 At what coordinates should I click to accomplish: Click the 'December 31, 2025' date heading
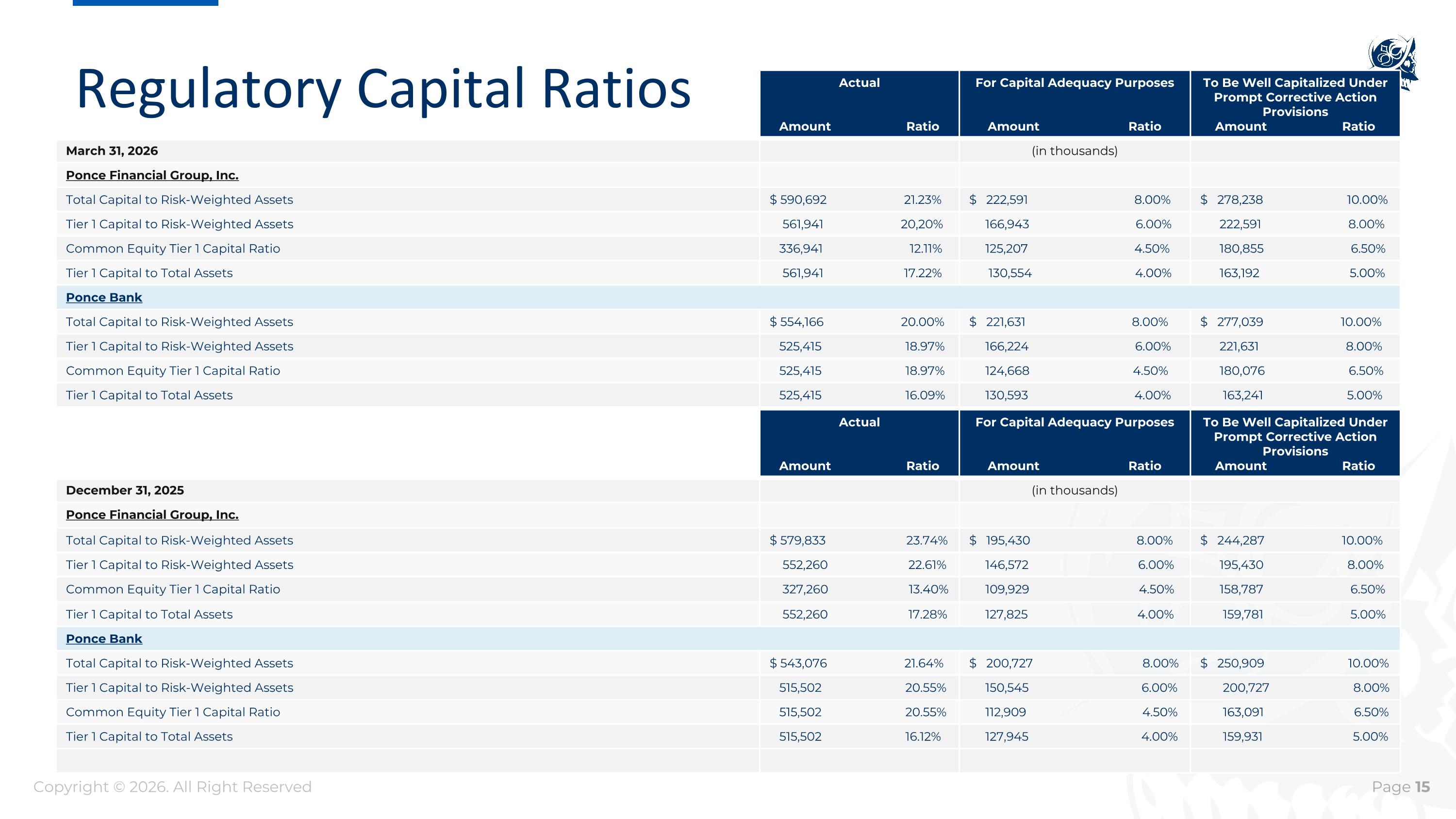click(x=125, y=490)
